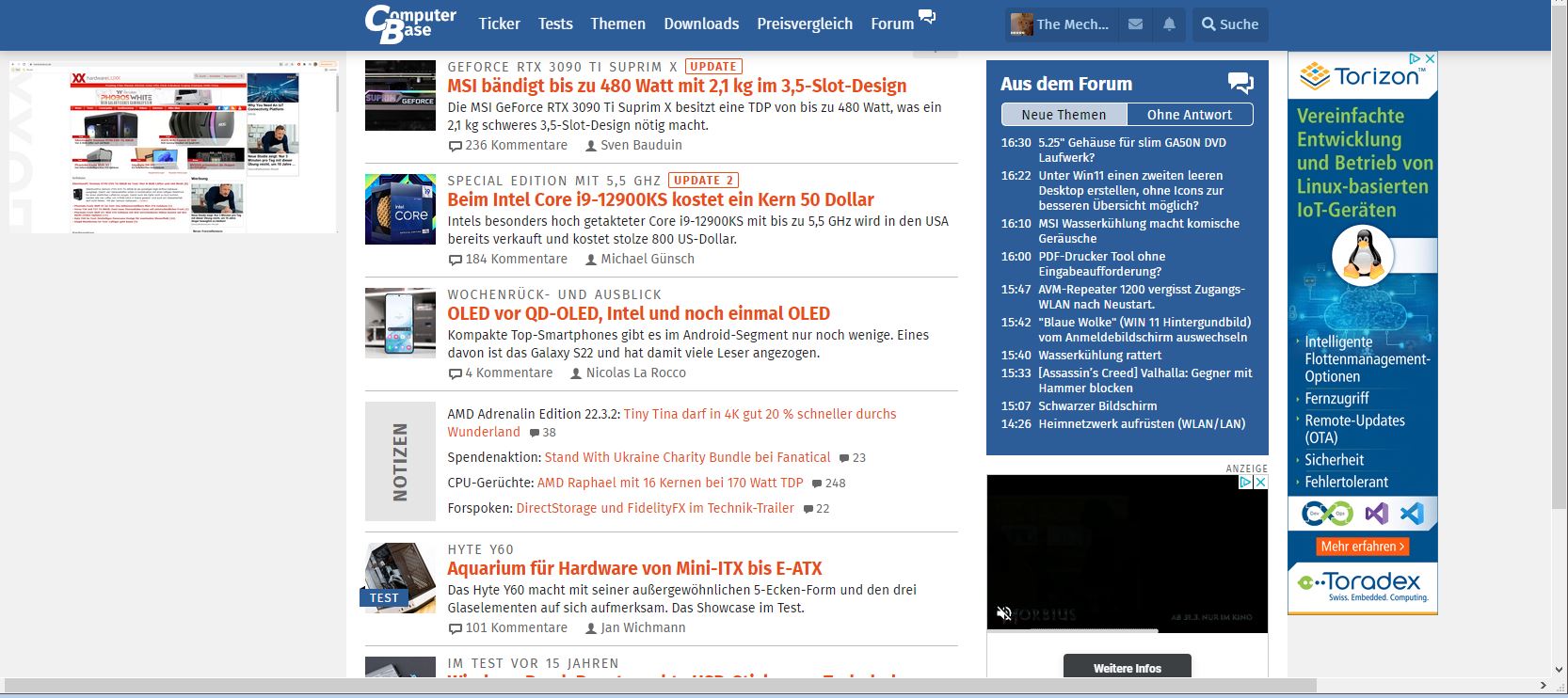This screenshot has height=698, width=1568.
Task: Click the forum chat icon in Aus dem Forum header
Action: (1240, 83)
